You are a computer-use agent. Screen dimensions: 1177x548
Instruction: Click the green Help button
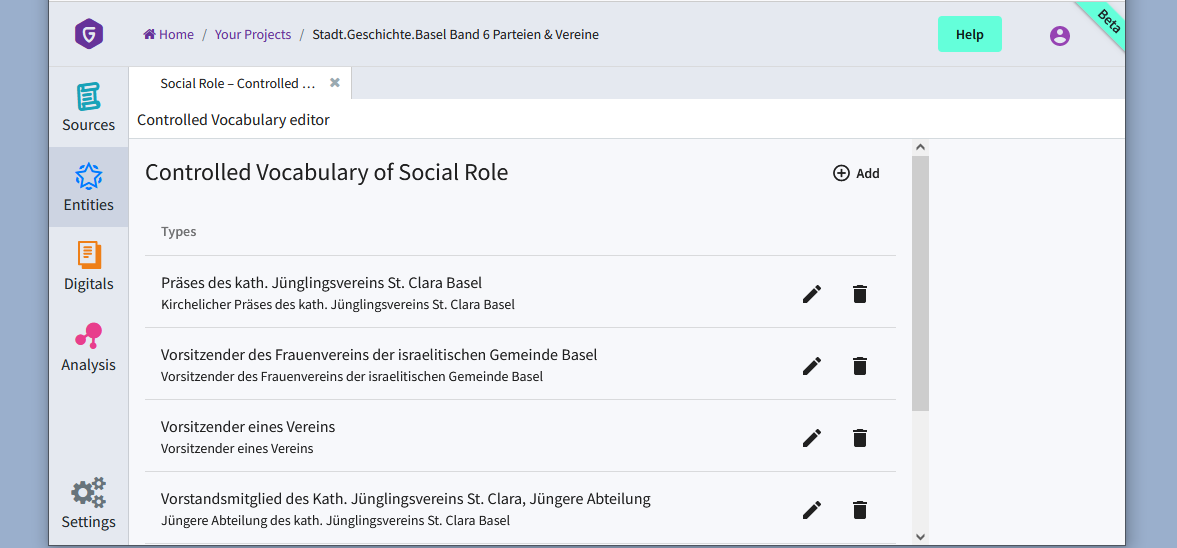pyautogui.click(x=969, y=35)
